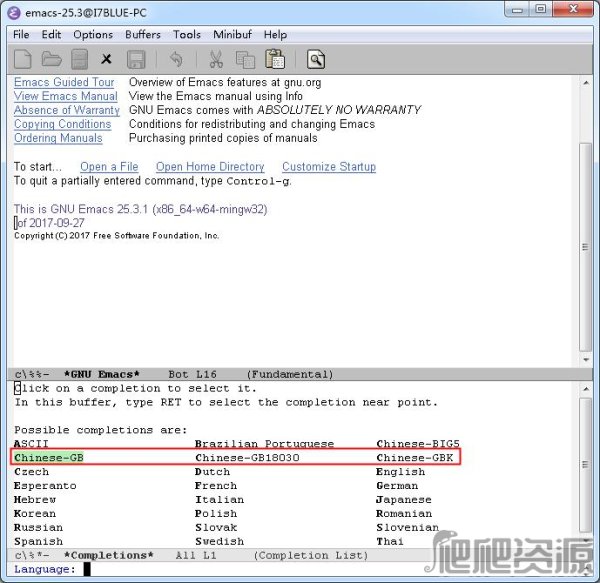Open the File menu
Viewport: 600px width, 583px height.
click(x=21, y=35)
